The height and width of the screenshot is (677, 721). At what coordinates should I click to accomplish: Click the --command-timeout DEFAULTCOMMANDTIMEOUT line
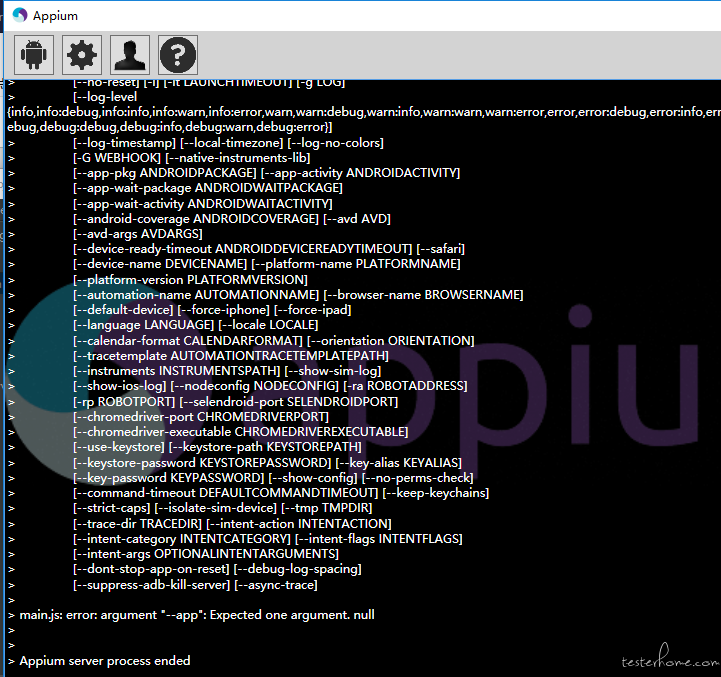tap(281, 493)
